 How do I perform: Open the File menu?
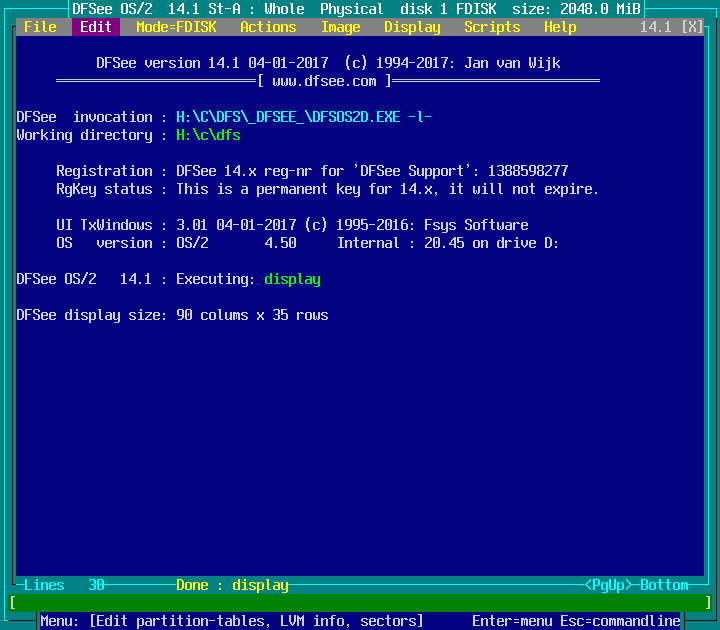[x=40, y=27]
